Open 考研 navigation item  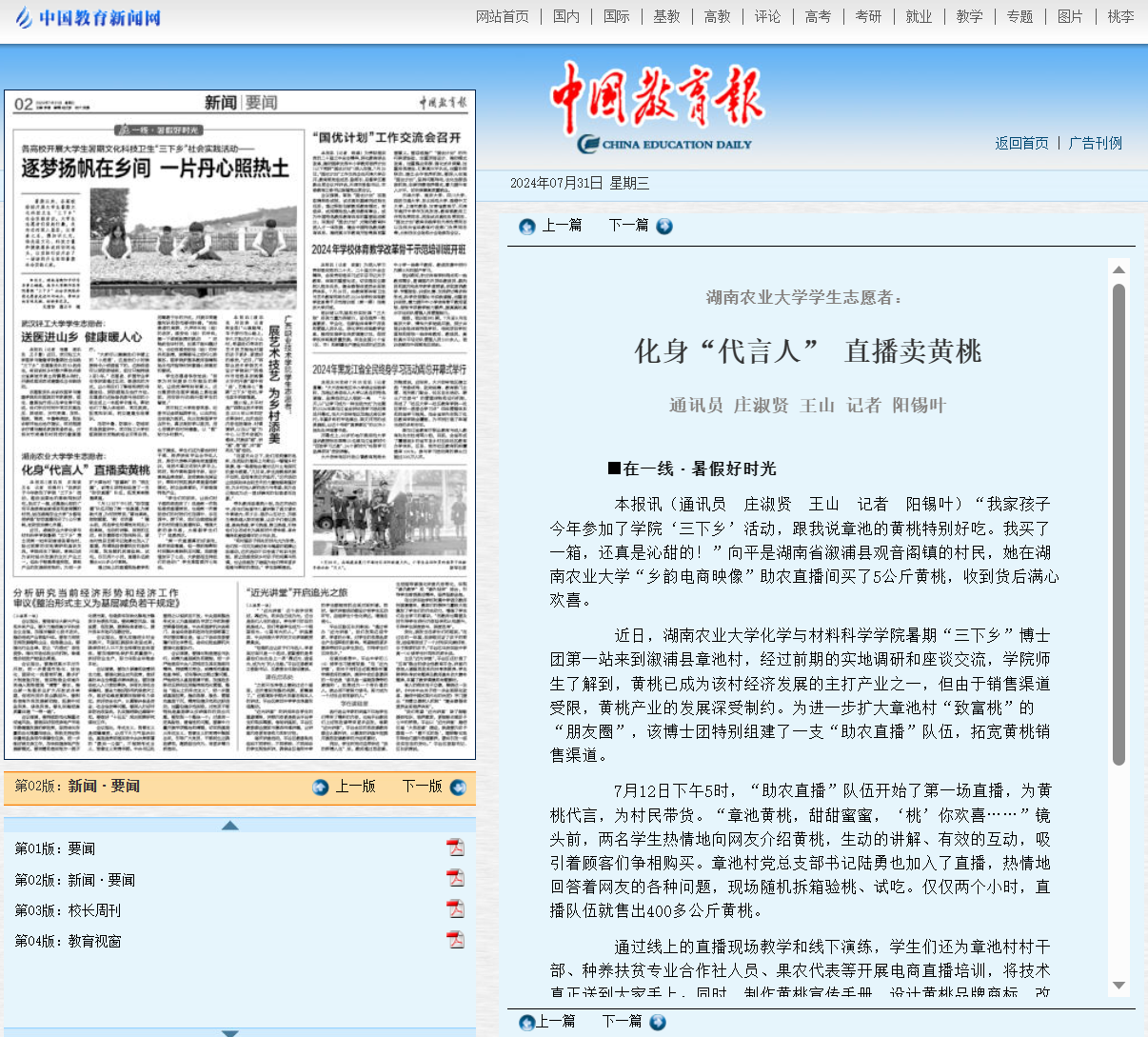click(x=869, y=16)
